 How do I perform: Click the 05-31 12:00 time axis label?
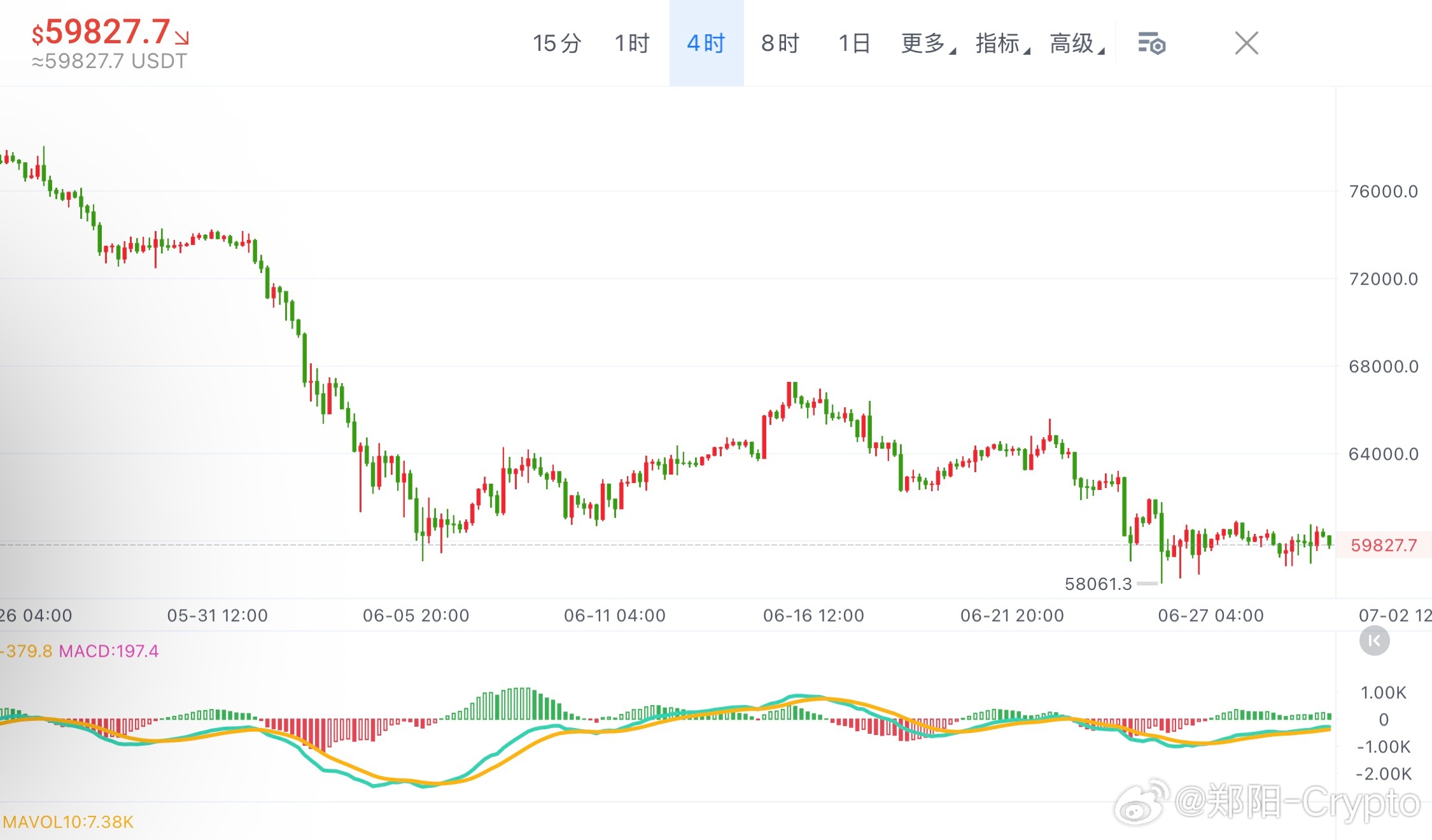point(218,615)
